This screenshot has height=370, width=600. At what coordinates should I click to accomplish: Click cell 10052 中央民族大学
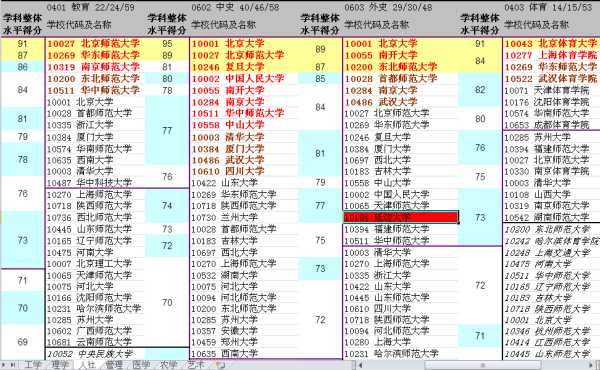pos(90,354)
